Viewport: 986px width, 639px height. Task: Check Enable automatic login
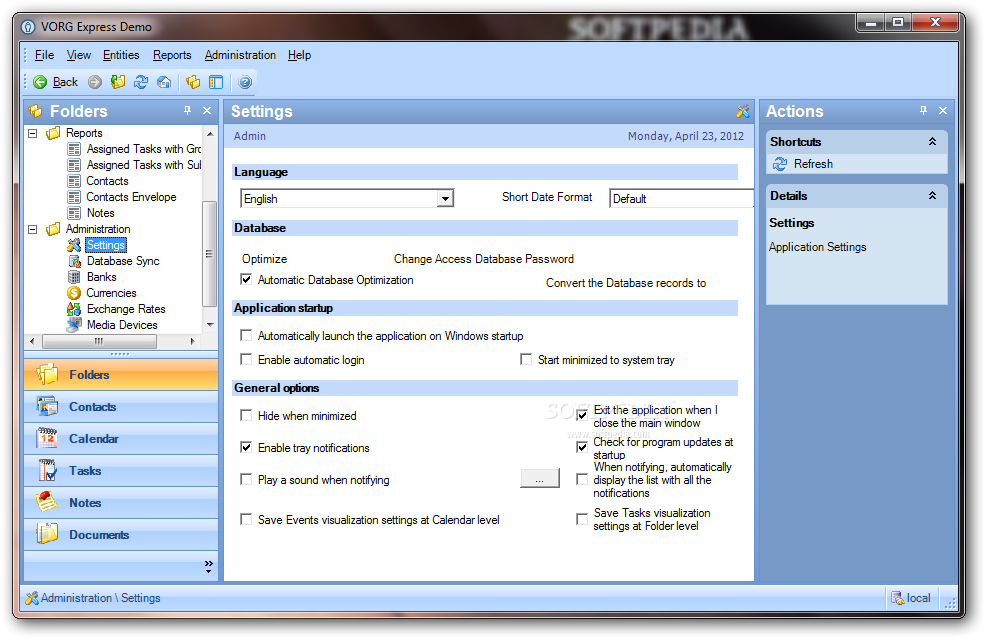(246, 360)
